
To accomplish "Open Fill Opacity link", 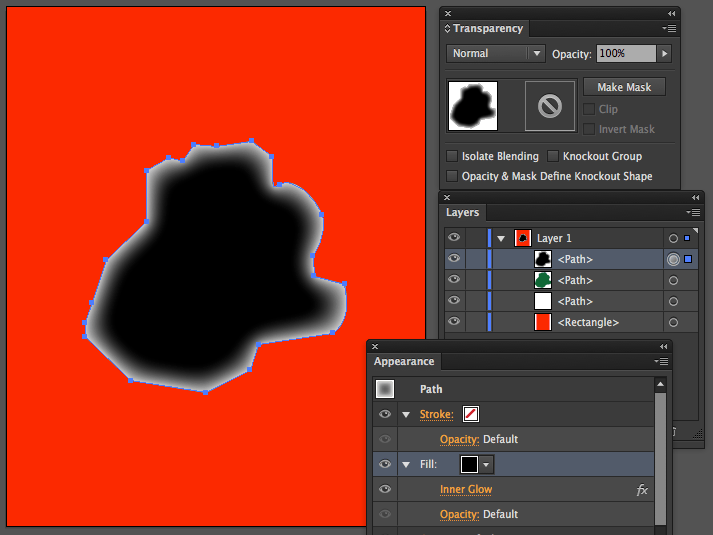I will [459, 515].
